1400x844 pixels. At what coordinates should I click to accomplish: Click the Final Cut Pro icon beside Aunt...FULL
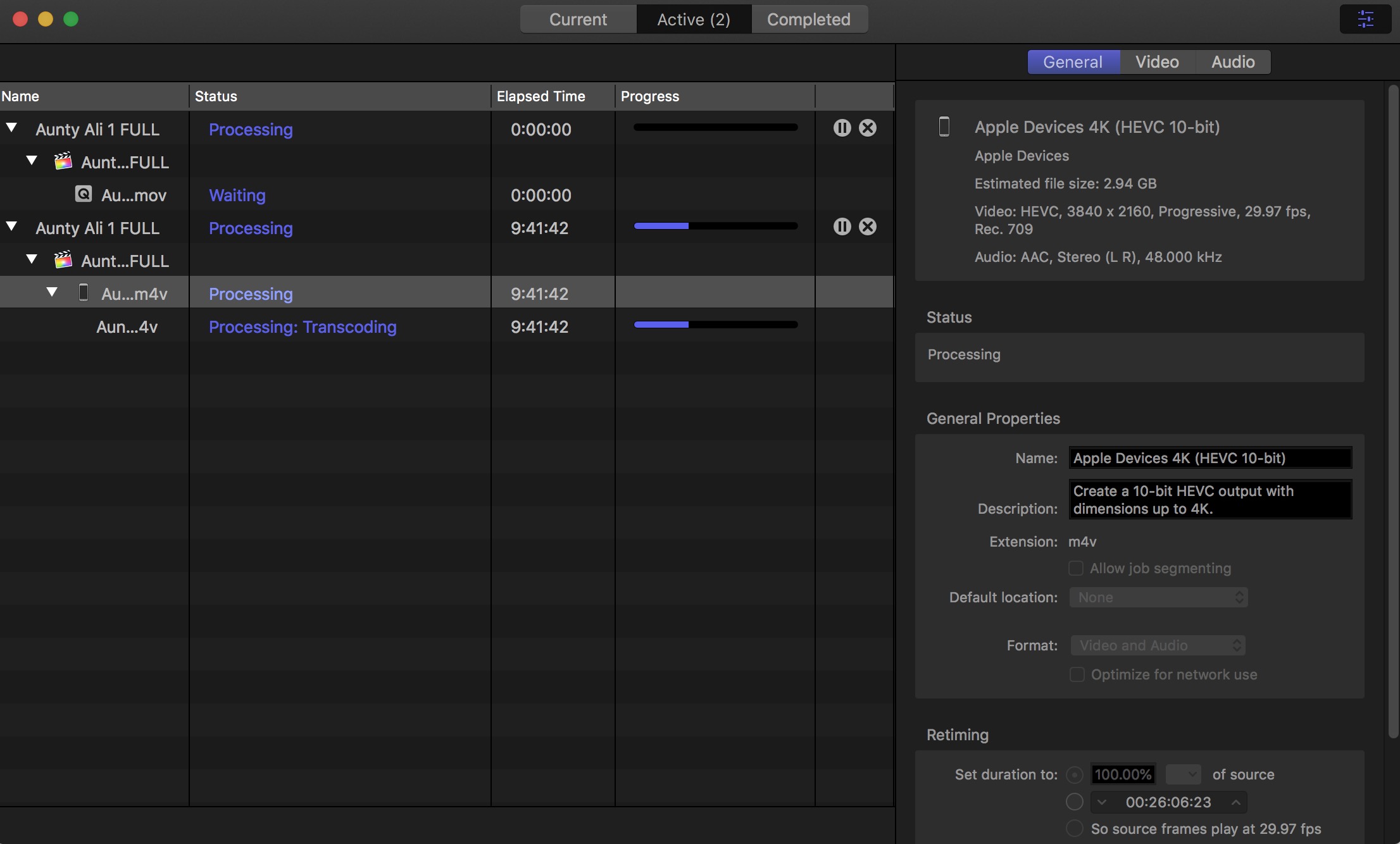[x=63, y=161]
